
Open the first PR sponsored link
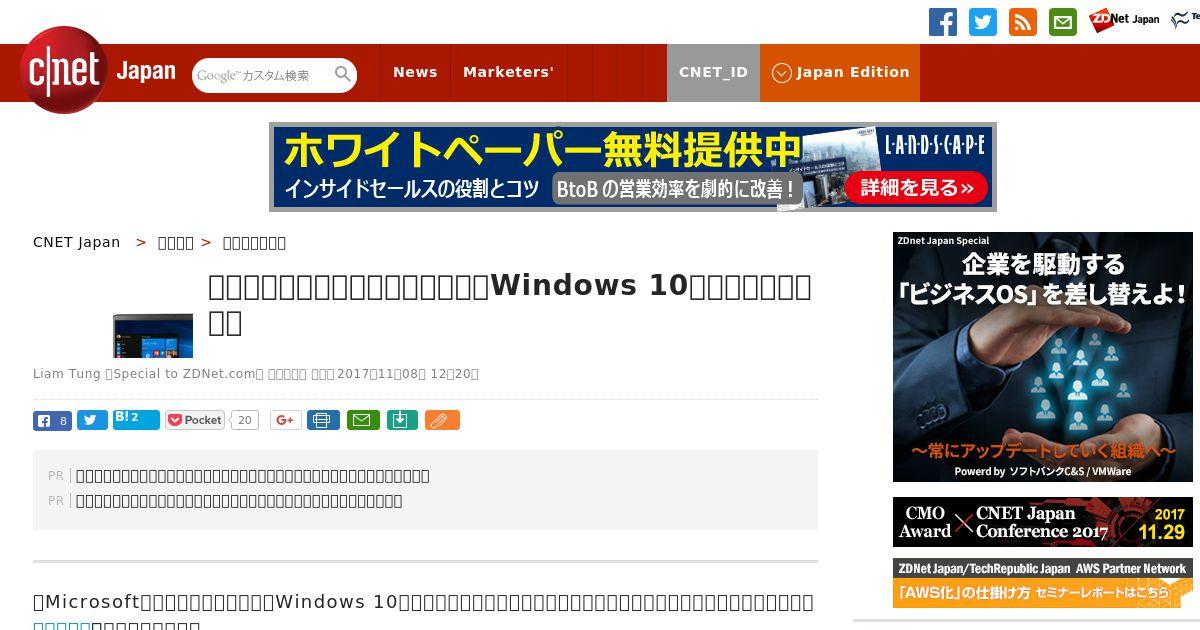pyautogui.click(x=253, y=476)
